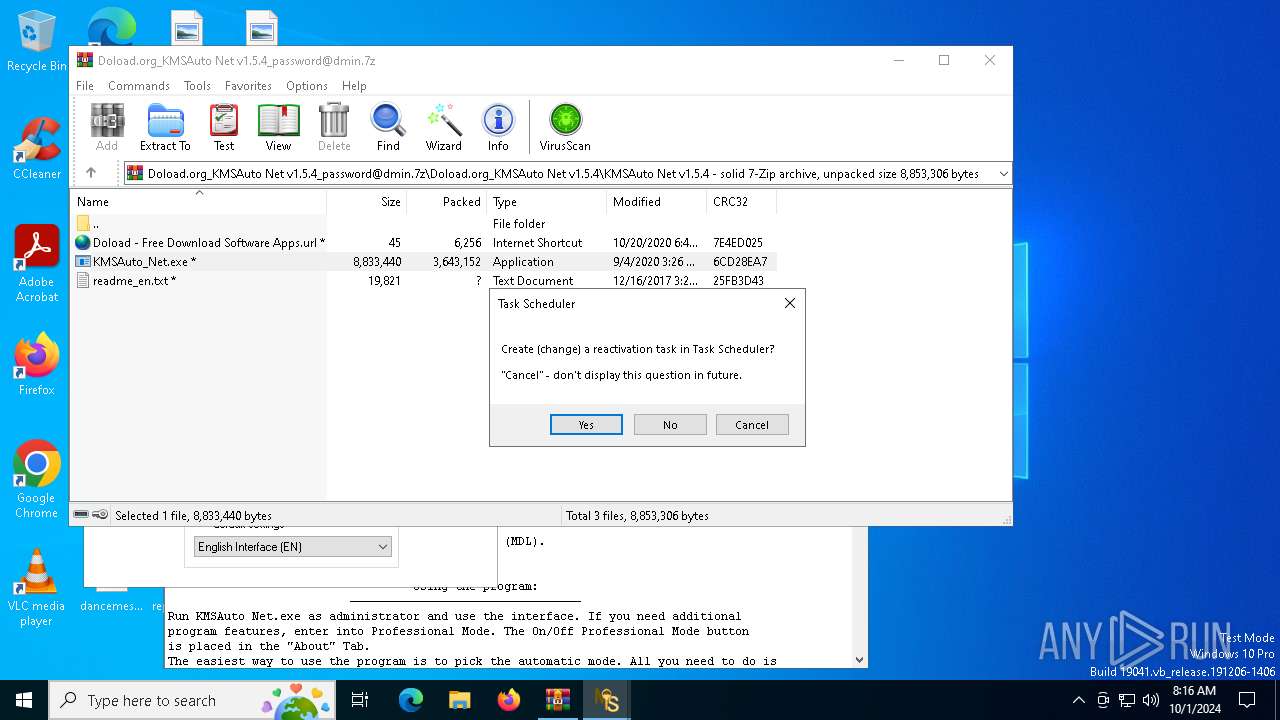Go up one folder level arrow
1280x720 pixels.
(x=91, y=173)
